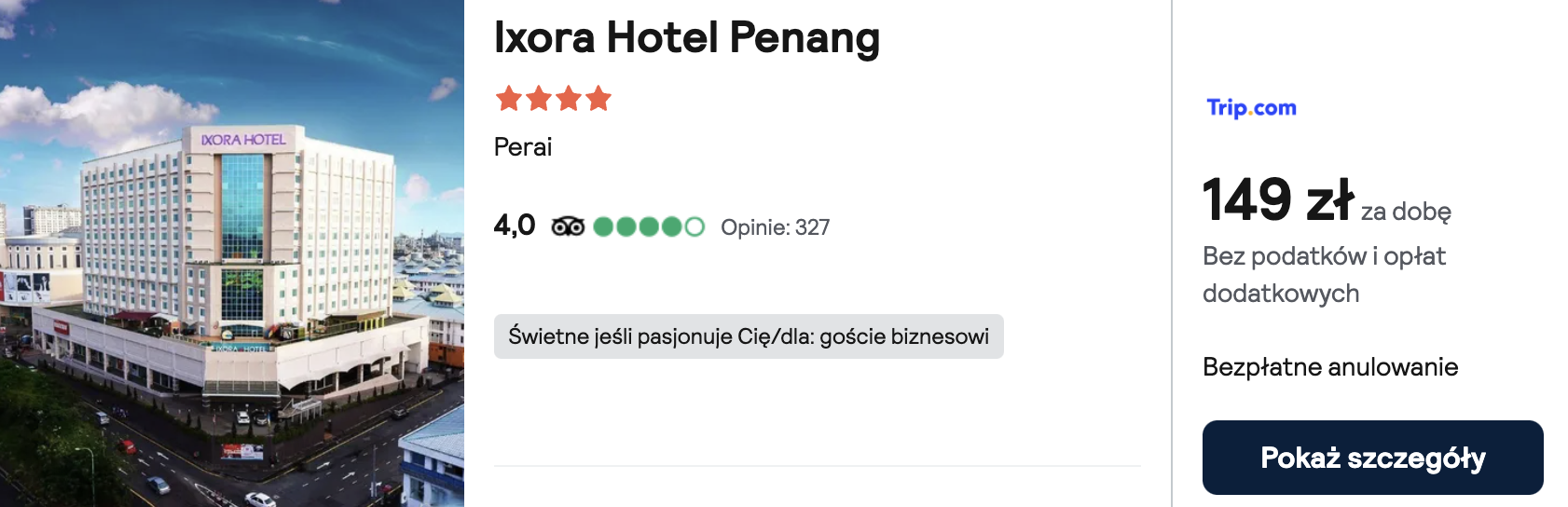Viewport: 1568px width, 507px height.
Task: Click the IXORA HOTEL sign in photo
Action: pos(243,140)
